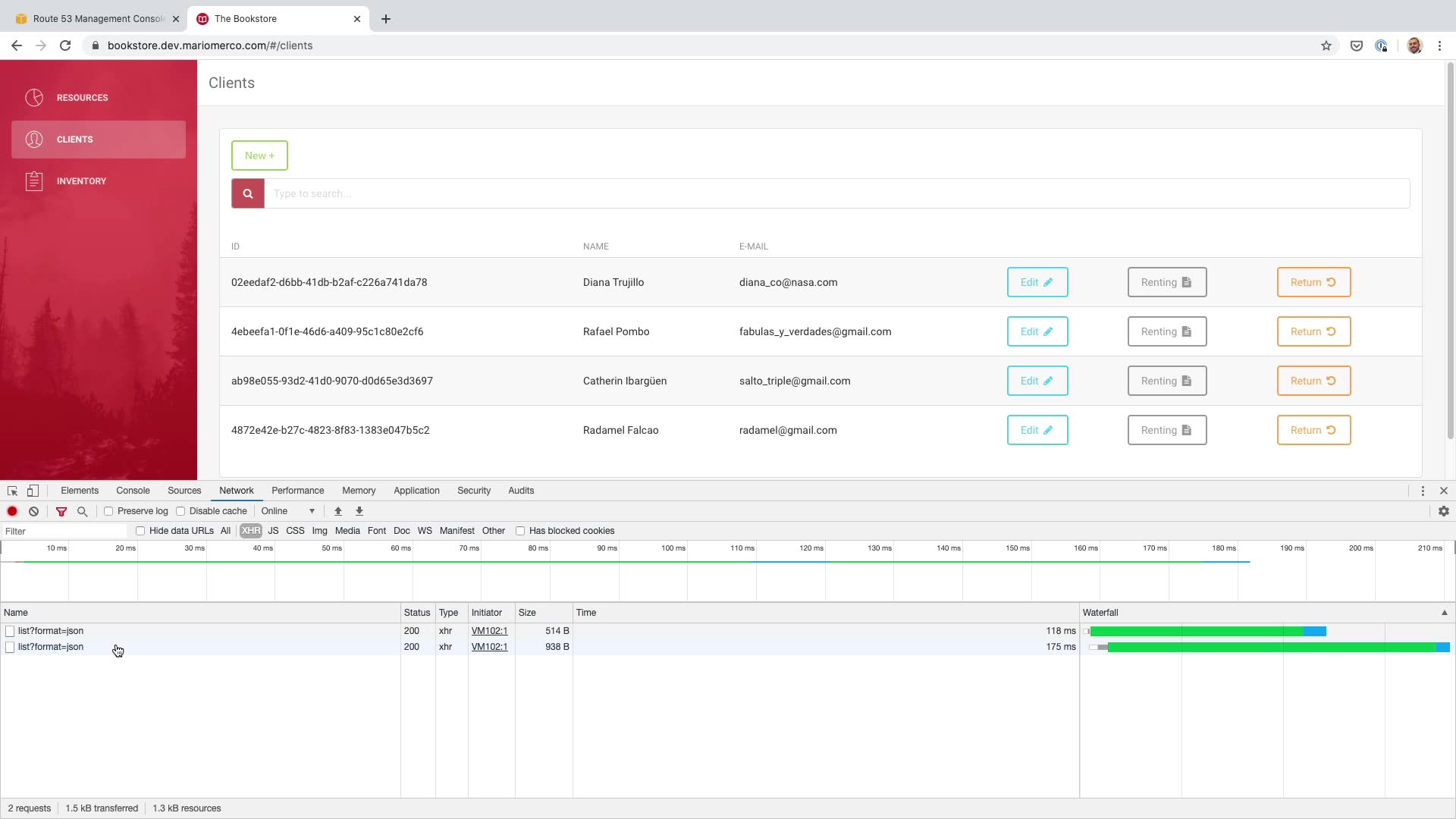Click Edit for Rafael Pombo
This screenshot has width=1456, height=819.
pos(1037,331)
